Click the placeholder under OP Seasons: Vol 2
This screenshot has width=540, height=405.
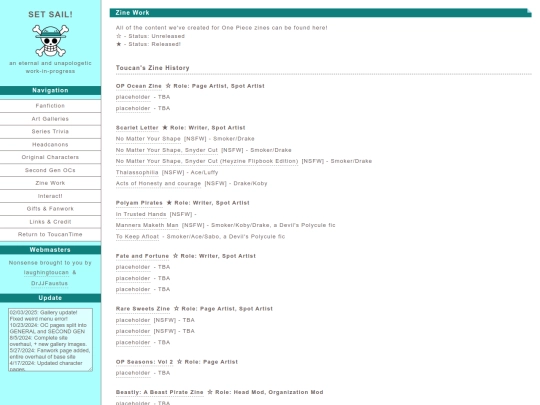click(133, 373)
